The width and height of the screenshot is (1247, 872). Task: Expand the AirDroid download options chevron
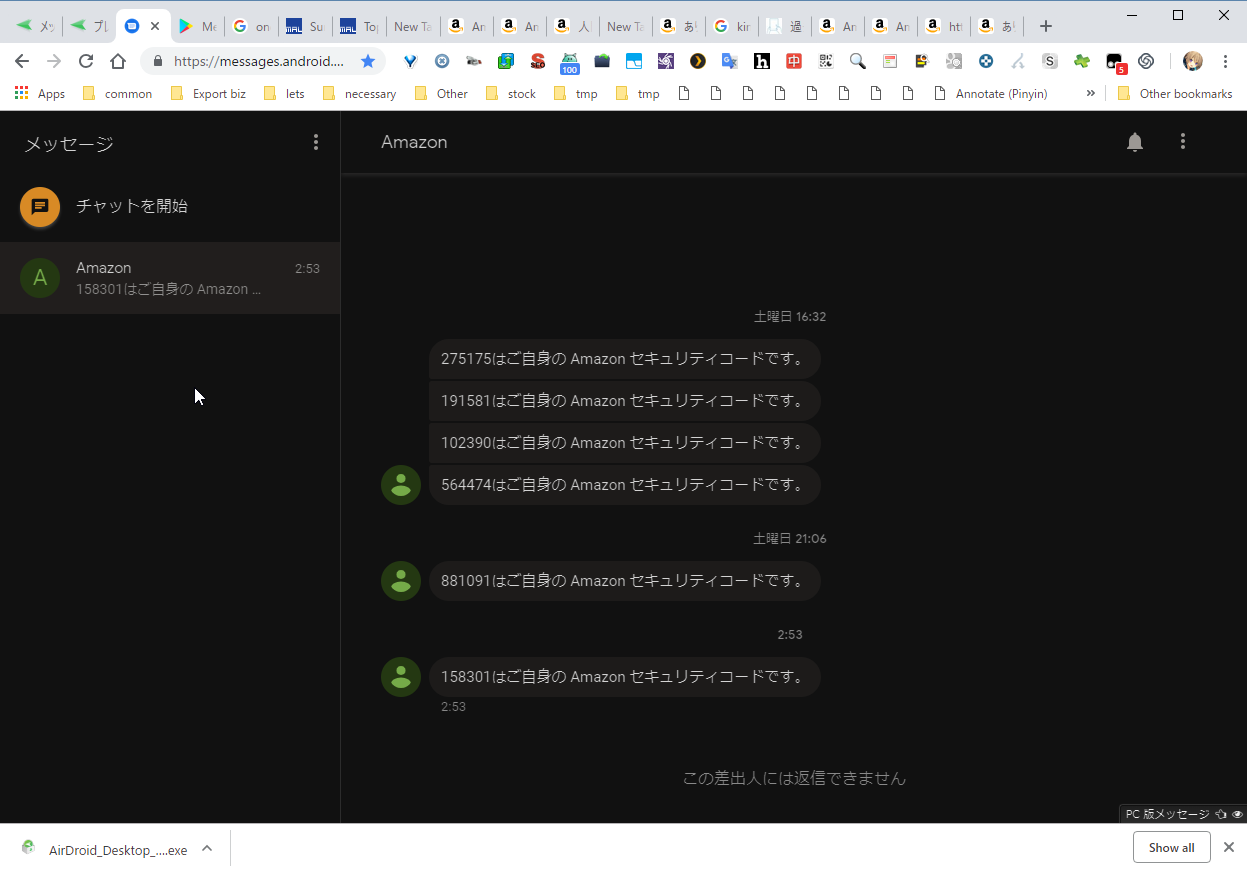(207, 848)
